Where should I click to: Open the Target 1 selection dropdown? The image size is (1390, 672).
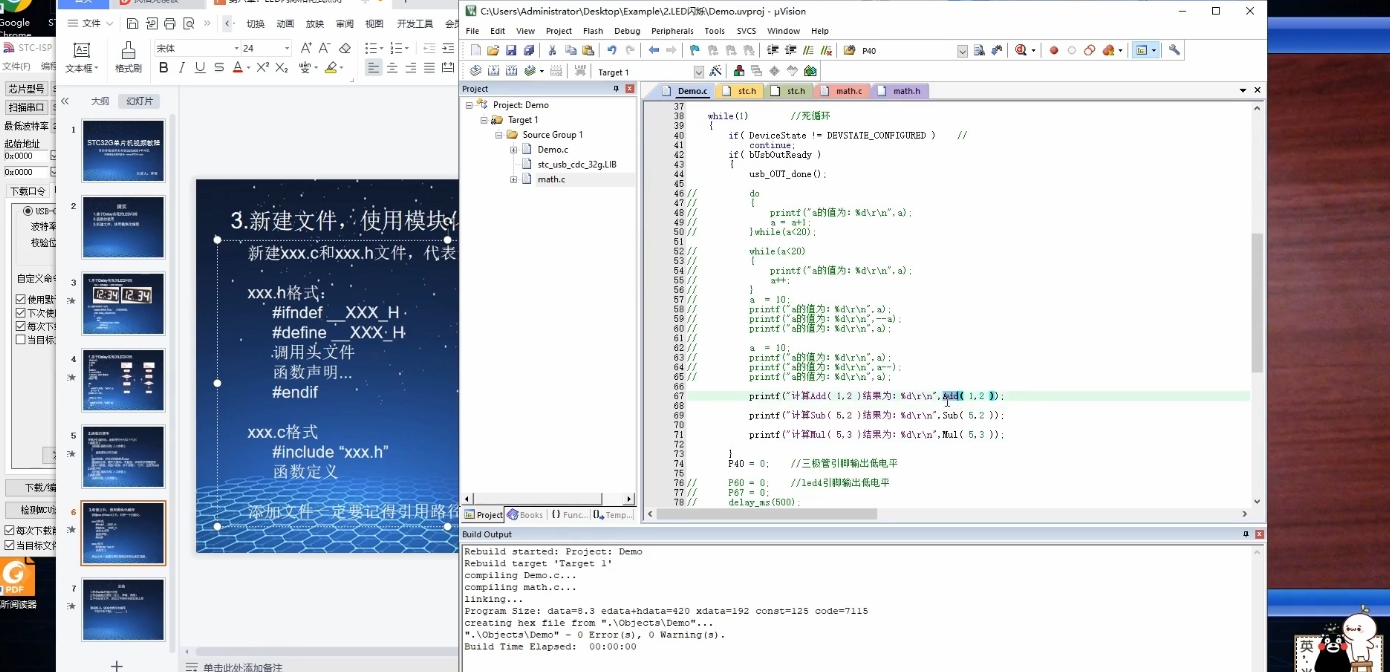point(699,72)
